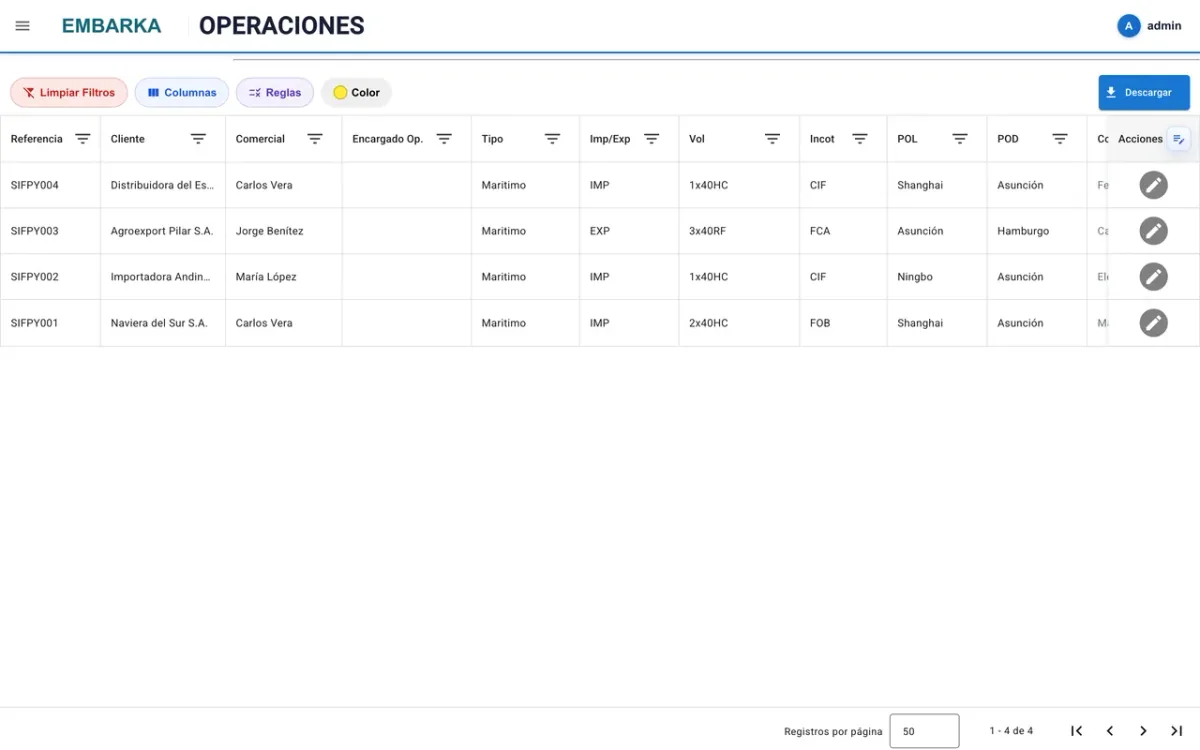1200x750 pixels.
Task: Sort by POD column header
Action: pos(1008,139)
